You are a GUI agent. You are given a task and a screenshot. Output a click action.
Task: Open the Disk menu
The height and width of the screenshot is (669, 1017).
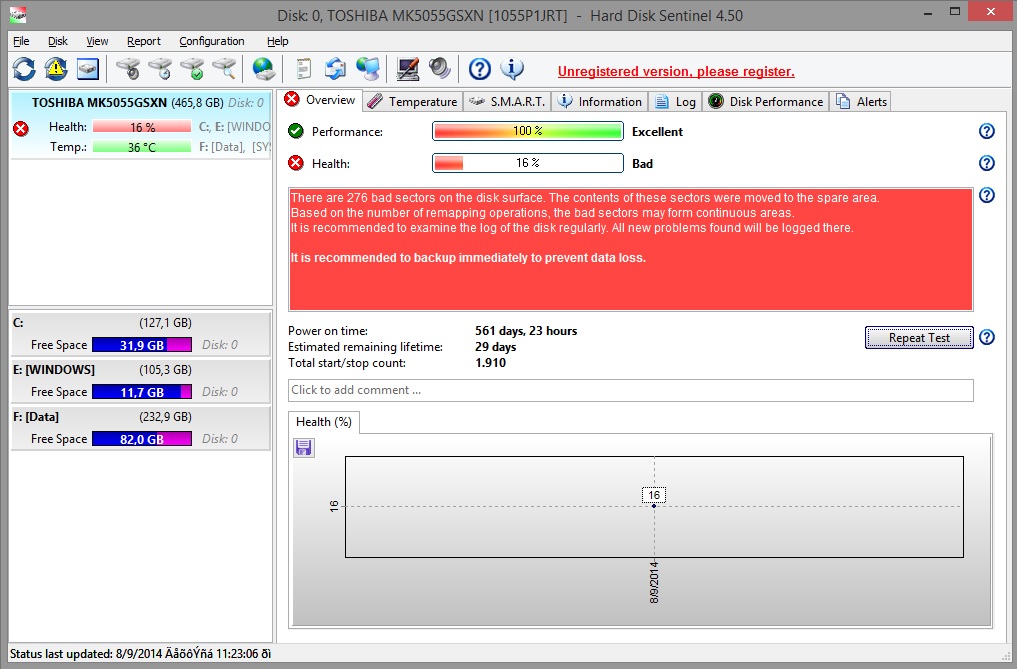58,41
